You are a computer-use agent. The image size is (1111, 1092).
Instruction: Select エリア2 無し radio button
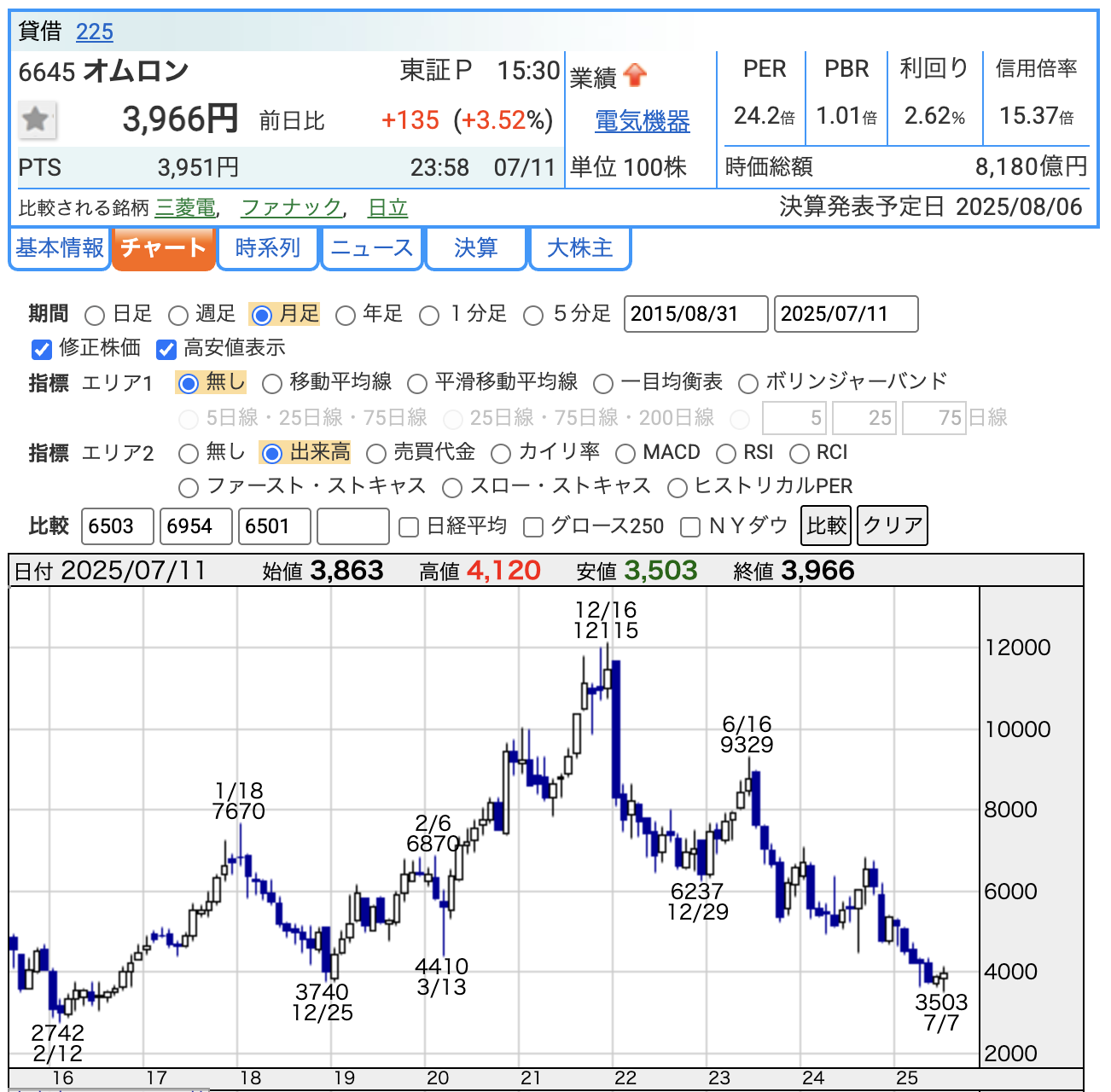pos(189,454)
